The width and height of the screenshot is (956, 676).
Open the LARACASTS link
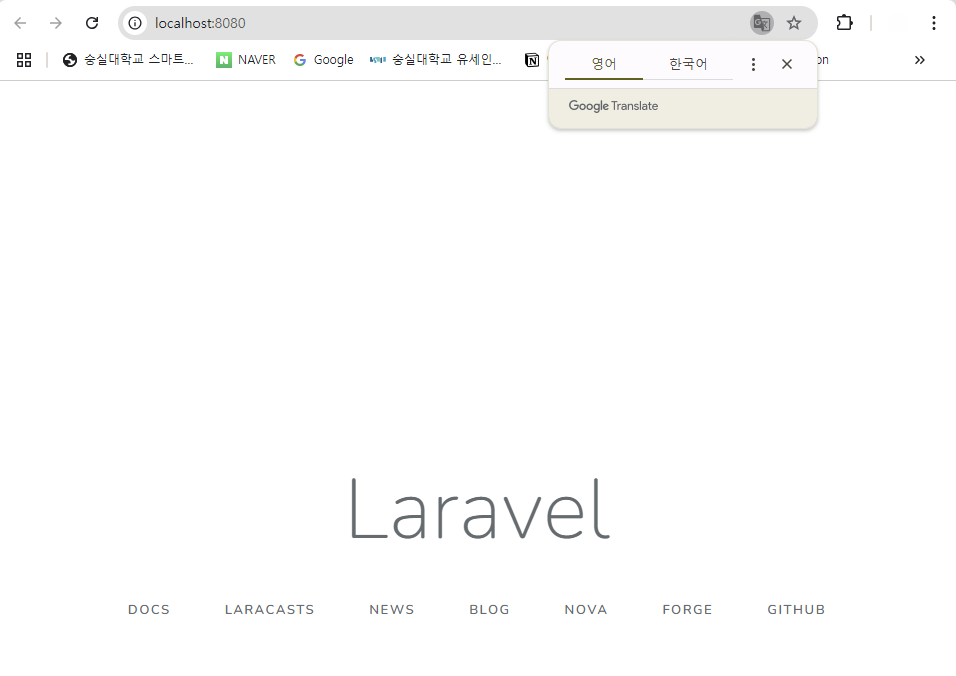coord(269,610)
